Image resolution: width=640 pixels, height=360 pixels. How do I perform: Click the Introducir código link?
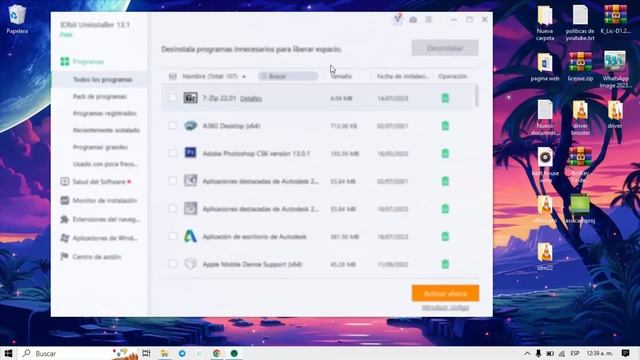(445, 307)
